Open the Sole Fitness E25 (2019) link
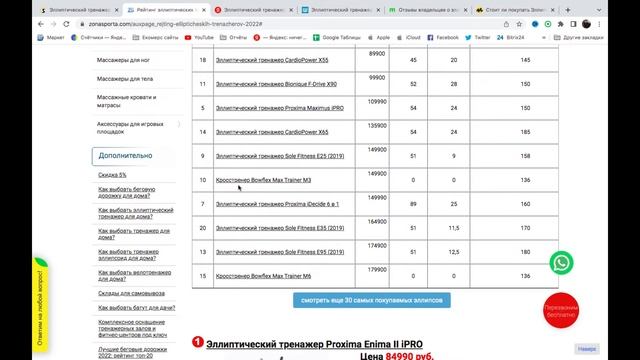Screen dimensions: 640x360 280,156
